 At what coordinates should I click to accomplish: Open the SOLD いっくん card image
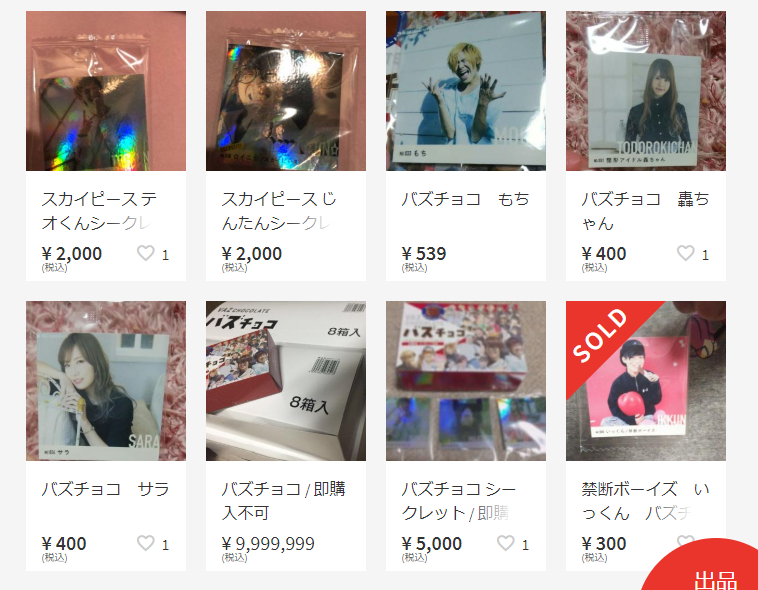click(646, 381)
